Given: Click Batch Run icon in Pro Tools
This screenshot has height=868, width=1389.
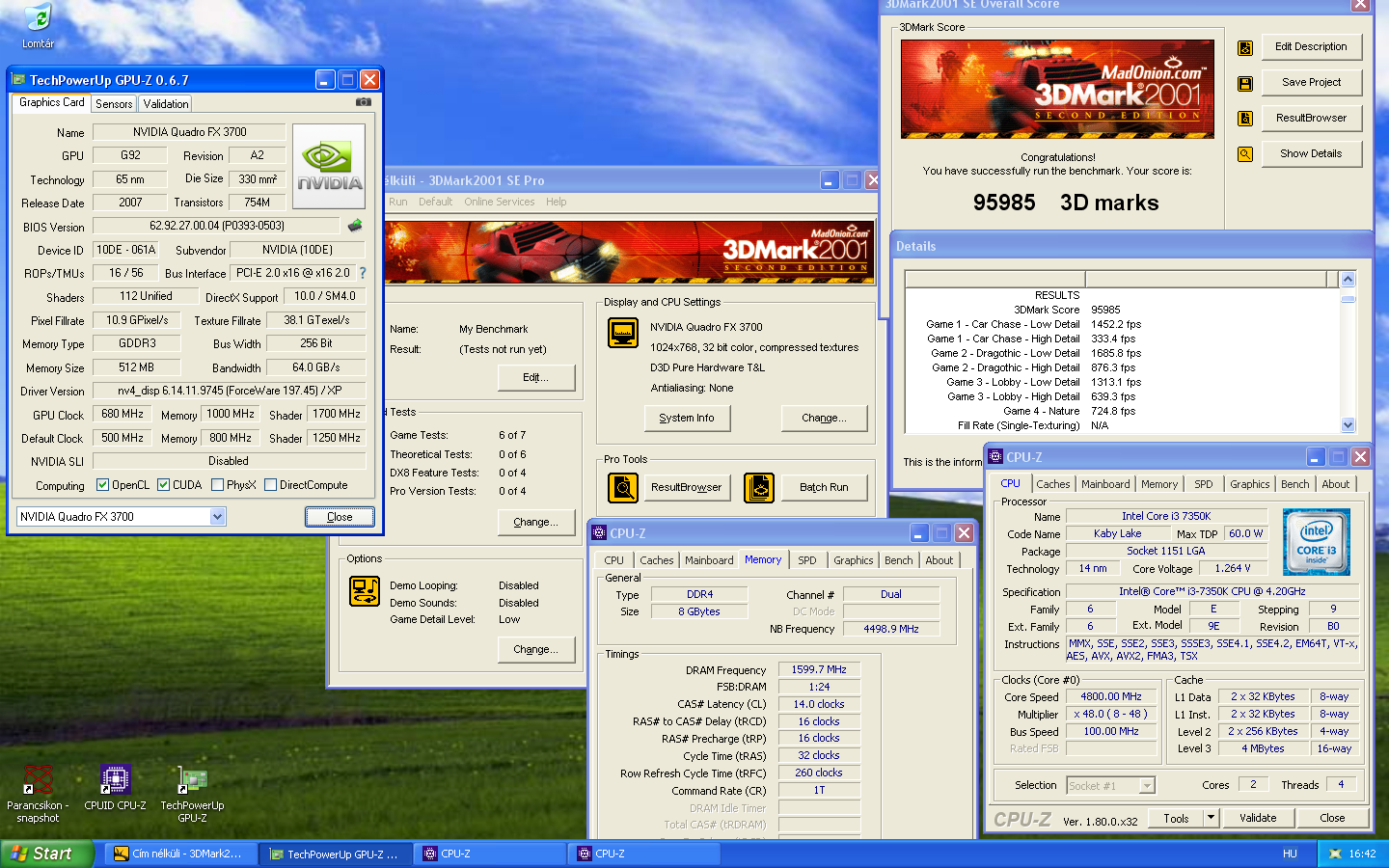Looking at the screenshot, I should coord(759,487).
